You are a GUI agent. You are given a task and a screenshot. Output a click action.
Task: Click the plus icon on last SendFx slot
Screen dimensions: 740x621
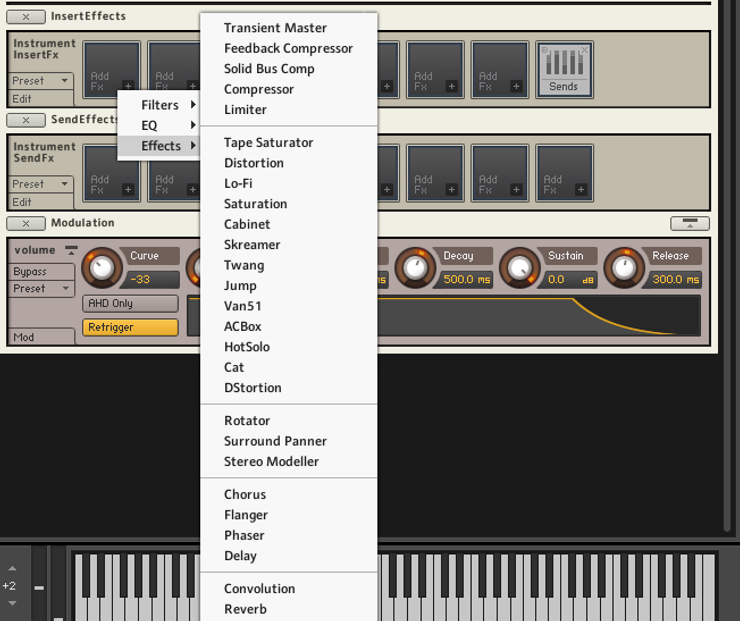(581, 189)
